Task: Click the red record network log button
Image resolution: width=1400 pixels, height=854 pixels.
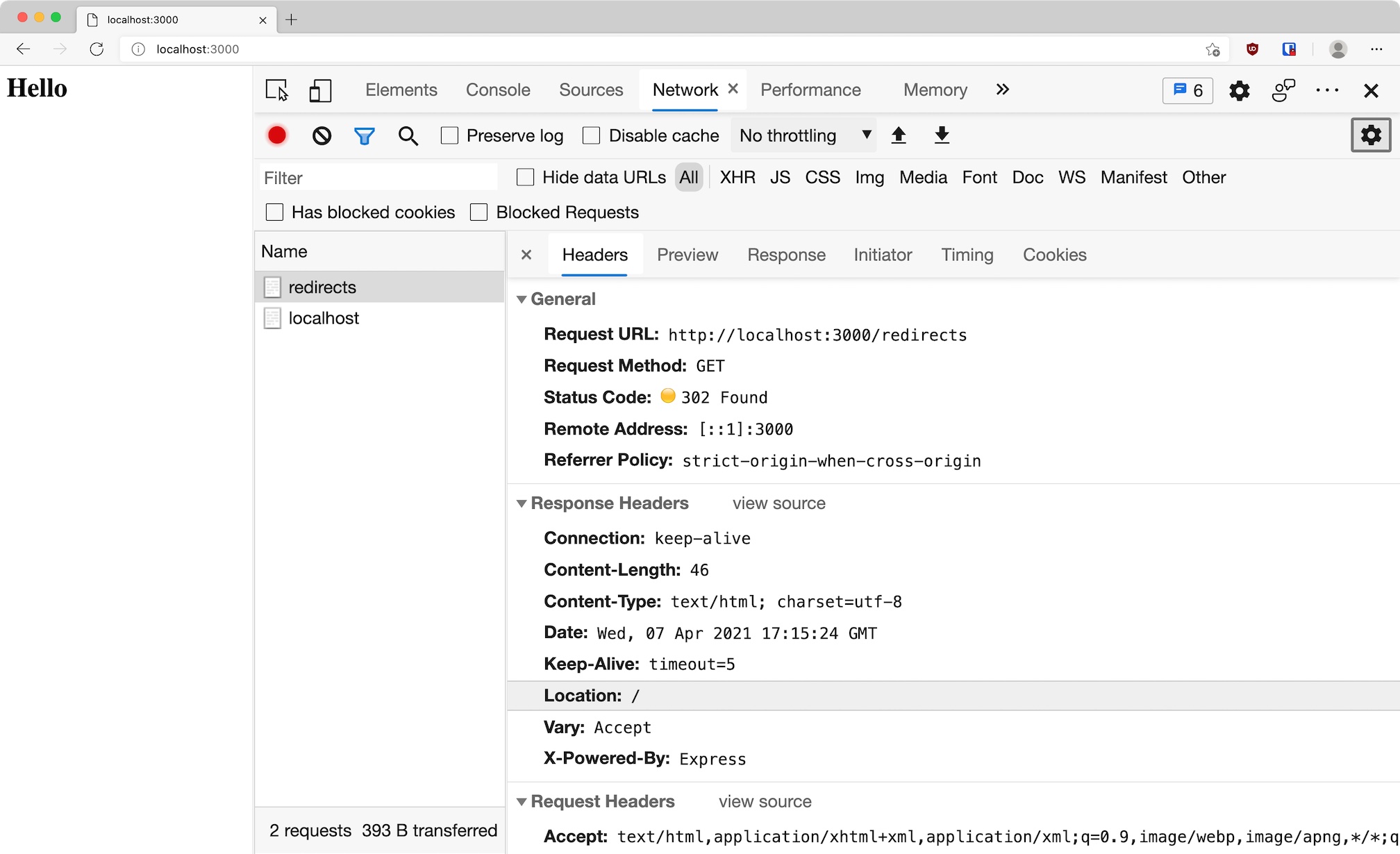Action: (x=277, y=135)
